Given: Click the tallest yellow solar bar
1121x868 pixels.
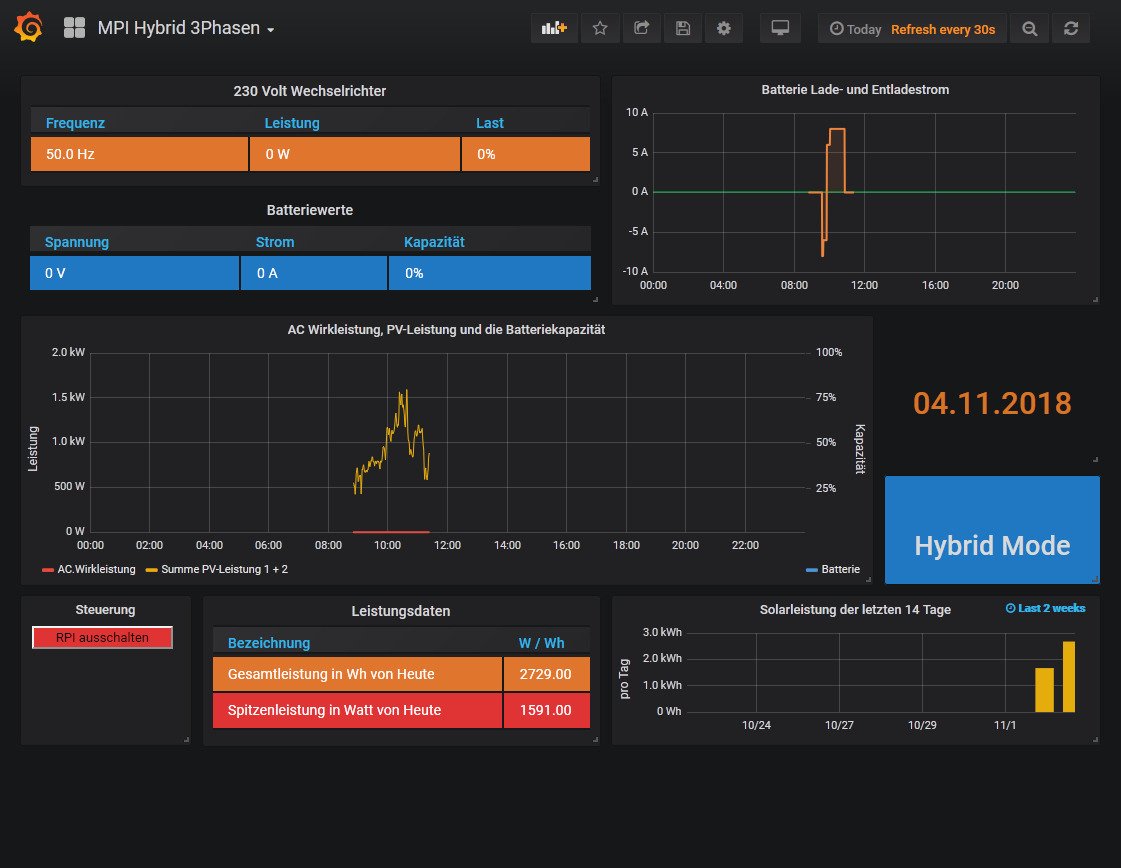Looking at the screenshot, I should click(x=1069, y=677).
